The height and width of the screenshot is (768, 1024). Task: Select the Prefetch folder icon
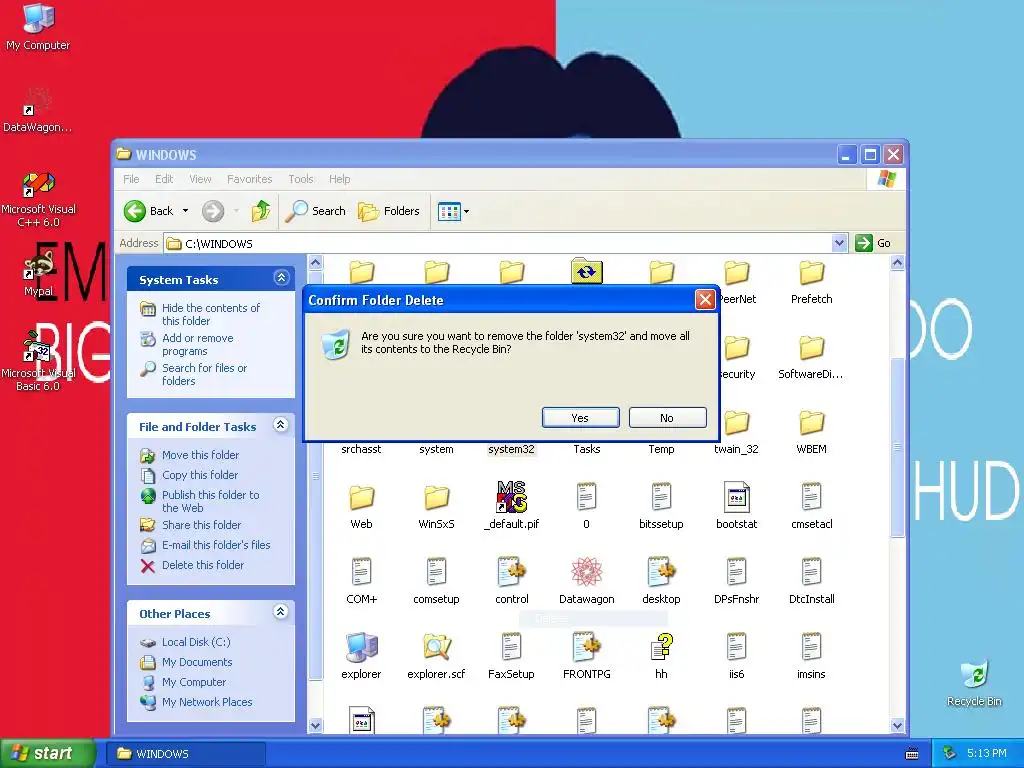tap(812, 273)
